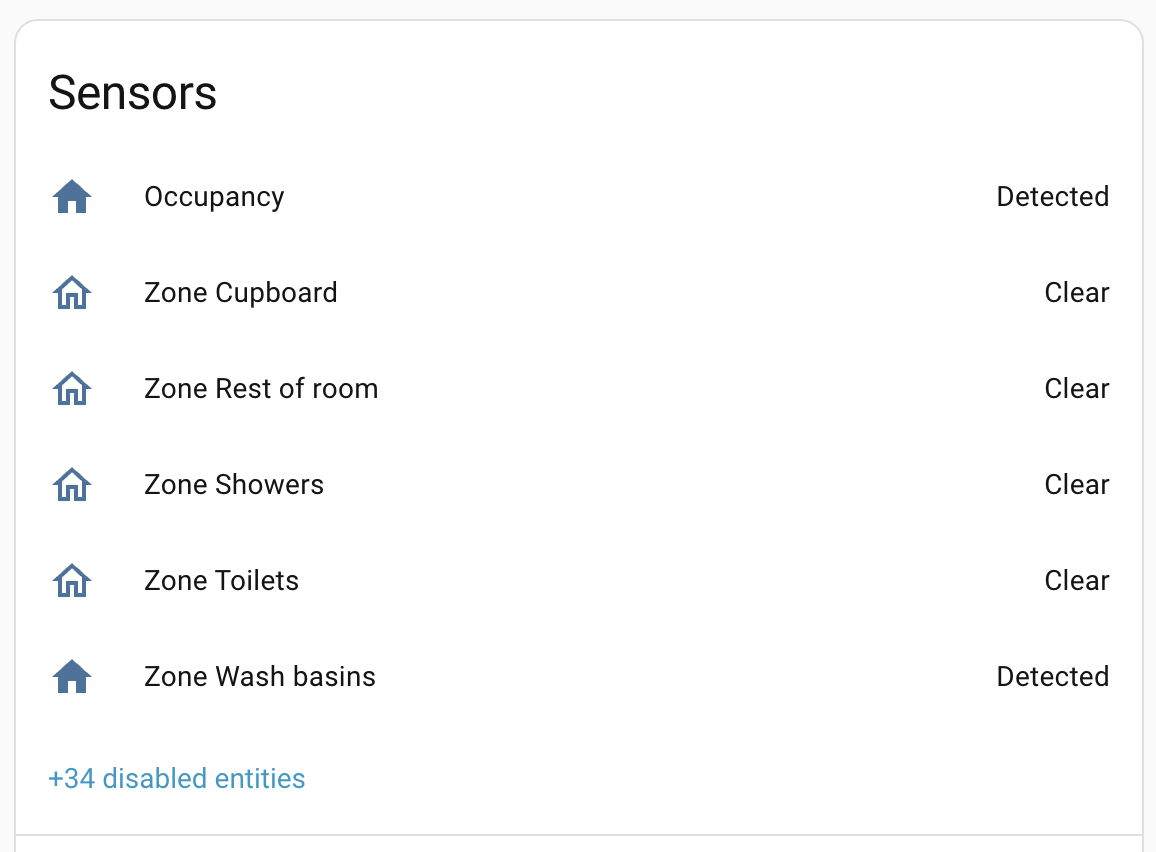The image size is (1156, 852).
Task: Select the Zone Rest of room sensor row
Action: tap(261, 388)
